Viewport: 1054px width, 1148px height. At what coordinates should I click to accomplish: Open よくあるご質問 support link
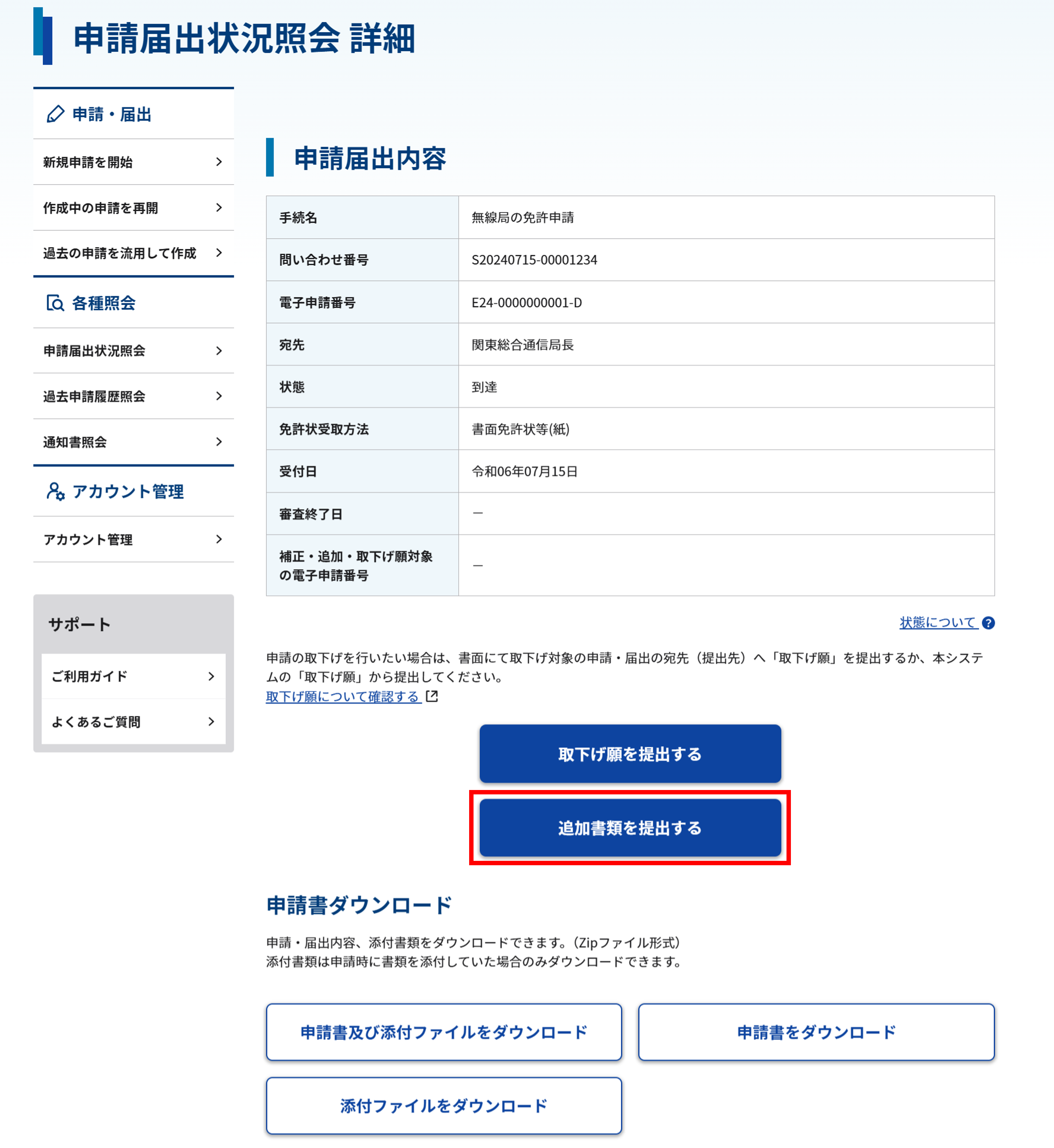click(x=134, y=722)
